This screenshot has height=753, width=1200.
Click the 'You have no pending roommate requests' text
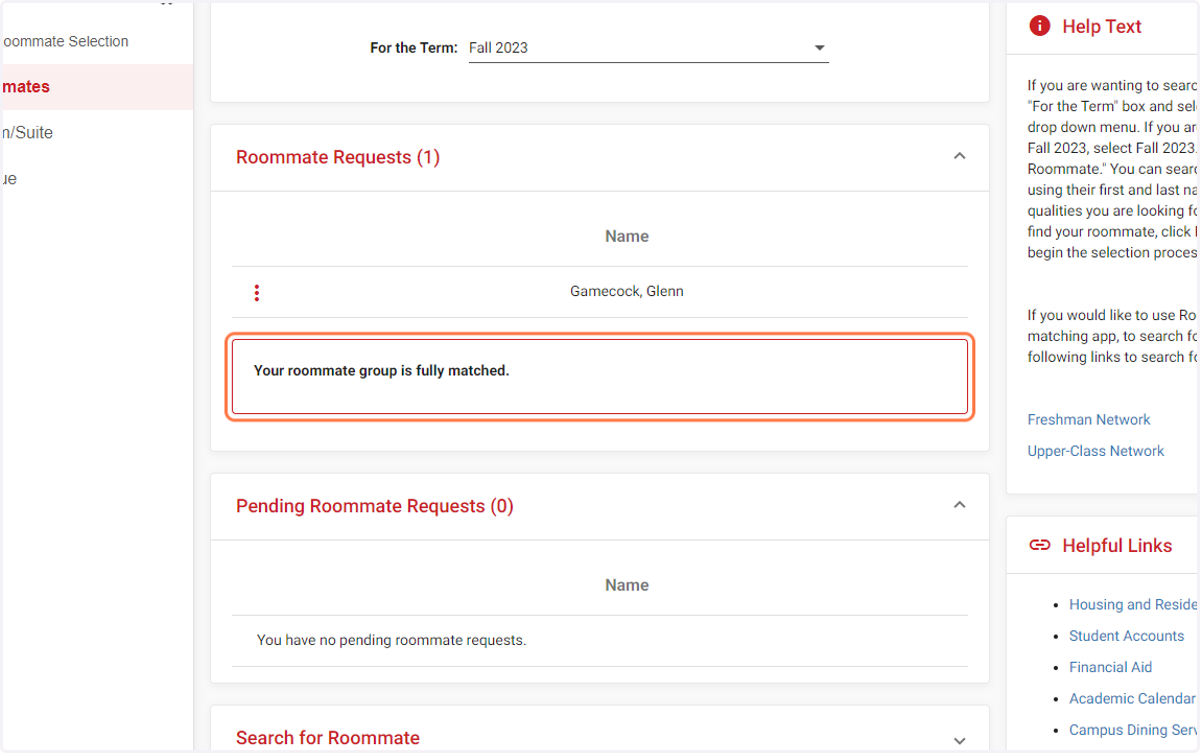391,640
